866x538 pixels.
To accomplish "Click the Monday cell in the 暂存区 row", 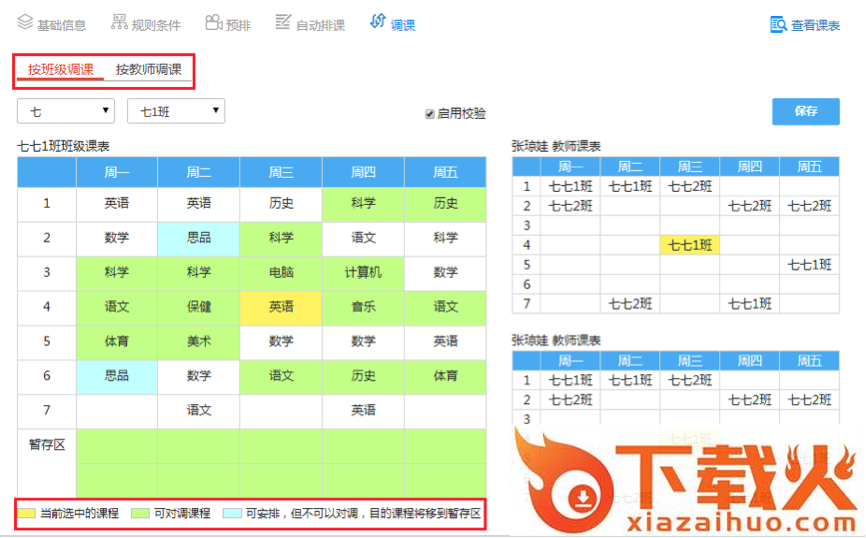I will click(117, 445).
